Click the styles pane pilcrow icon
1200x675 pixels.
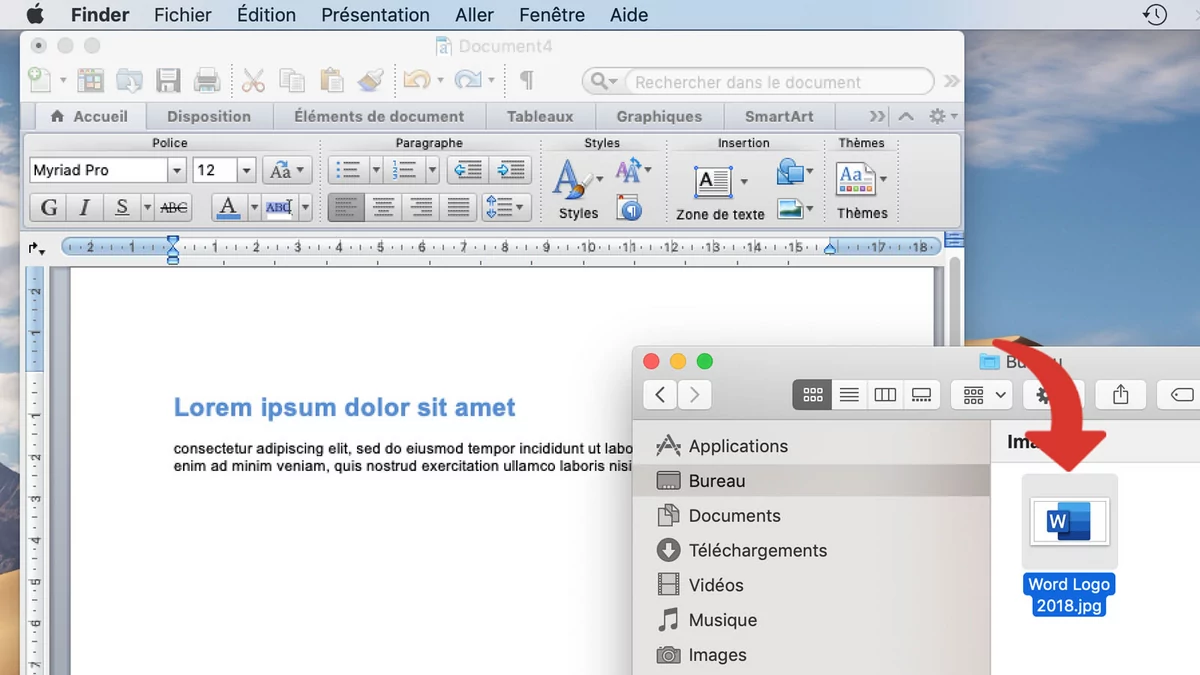coord(629,208)
